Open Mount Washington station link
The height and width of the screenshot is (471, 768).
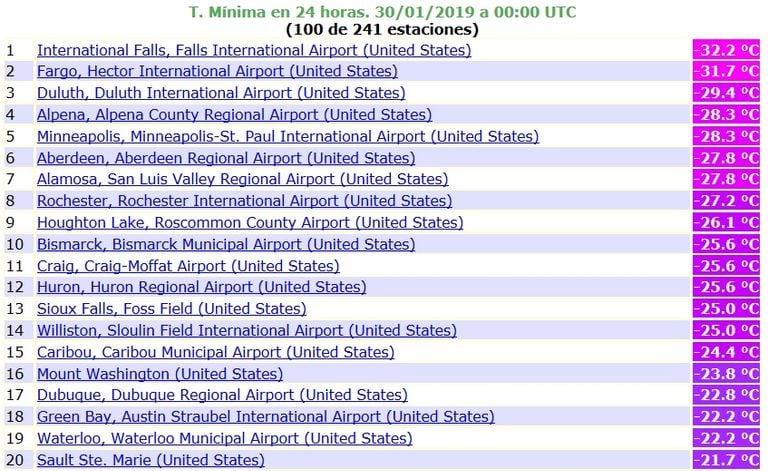(160, 374)
